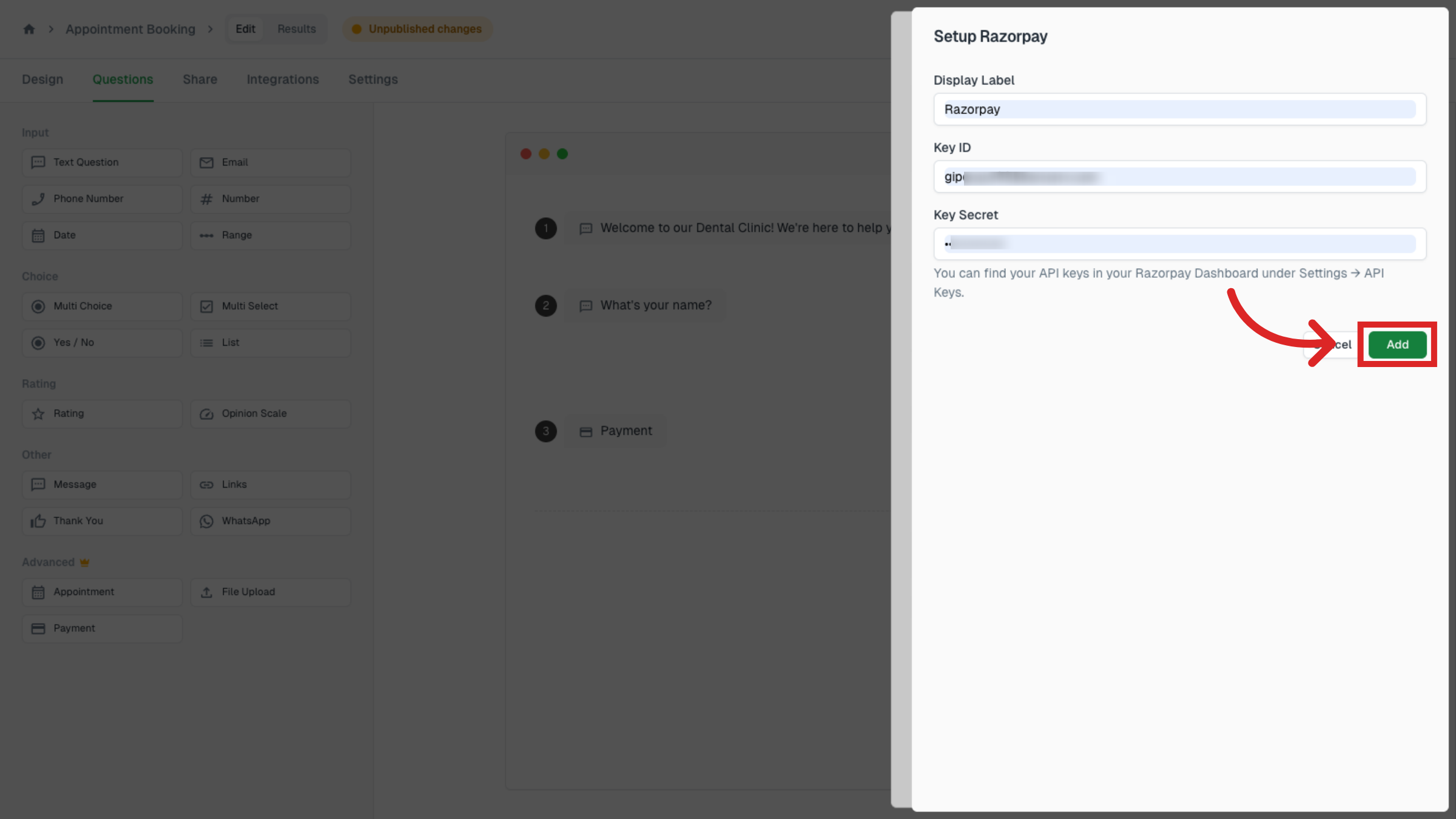
Task: Open the Share tab
Action: coord(200,79)
